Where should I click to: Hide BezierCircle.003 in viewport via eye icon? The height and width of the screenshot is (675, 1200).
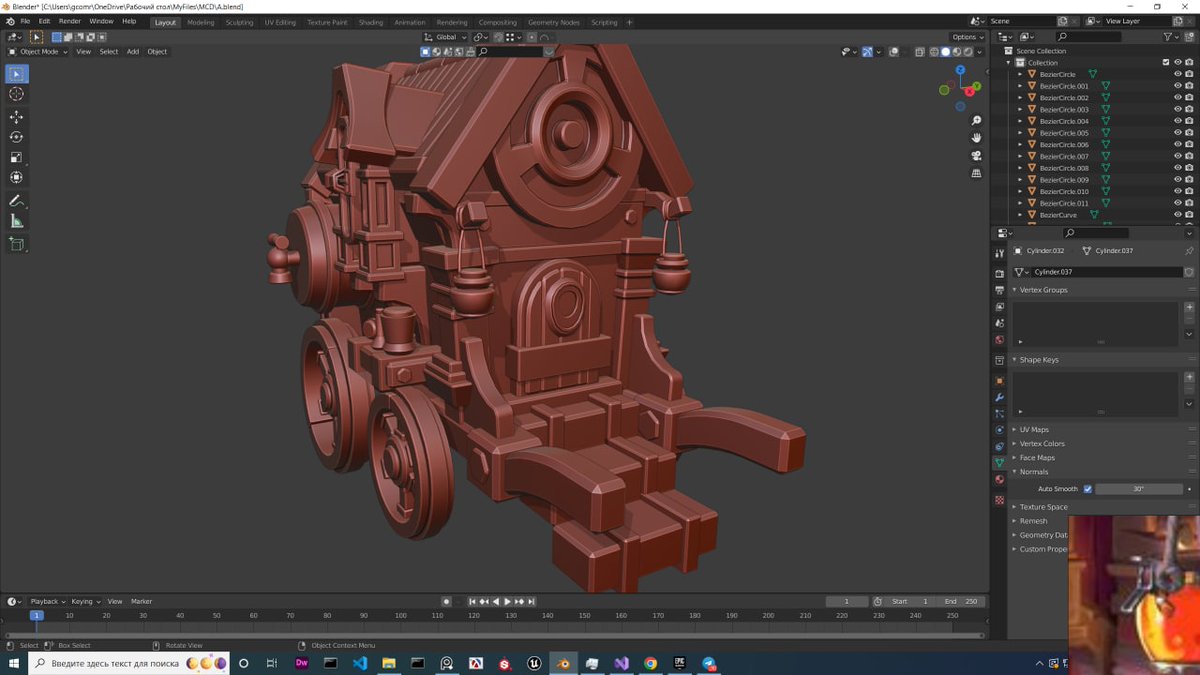coord(1177,110)
